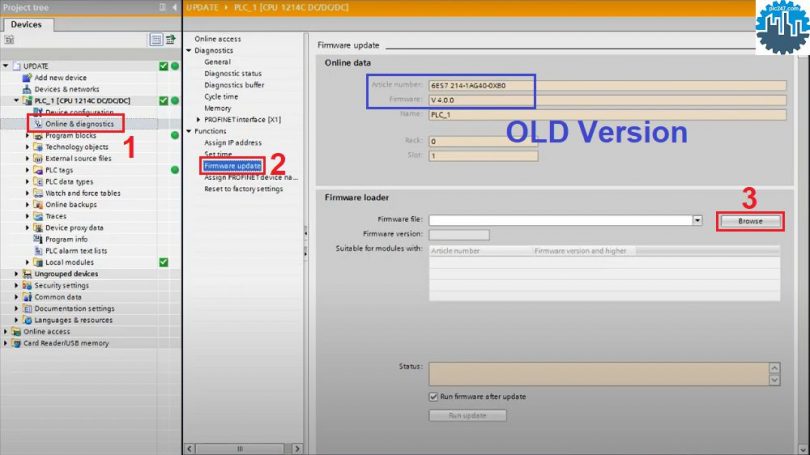Click navigation horizontal scrollbar right arrow
810x455 pixels.
(297, 448)
